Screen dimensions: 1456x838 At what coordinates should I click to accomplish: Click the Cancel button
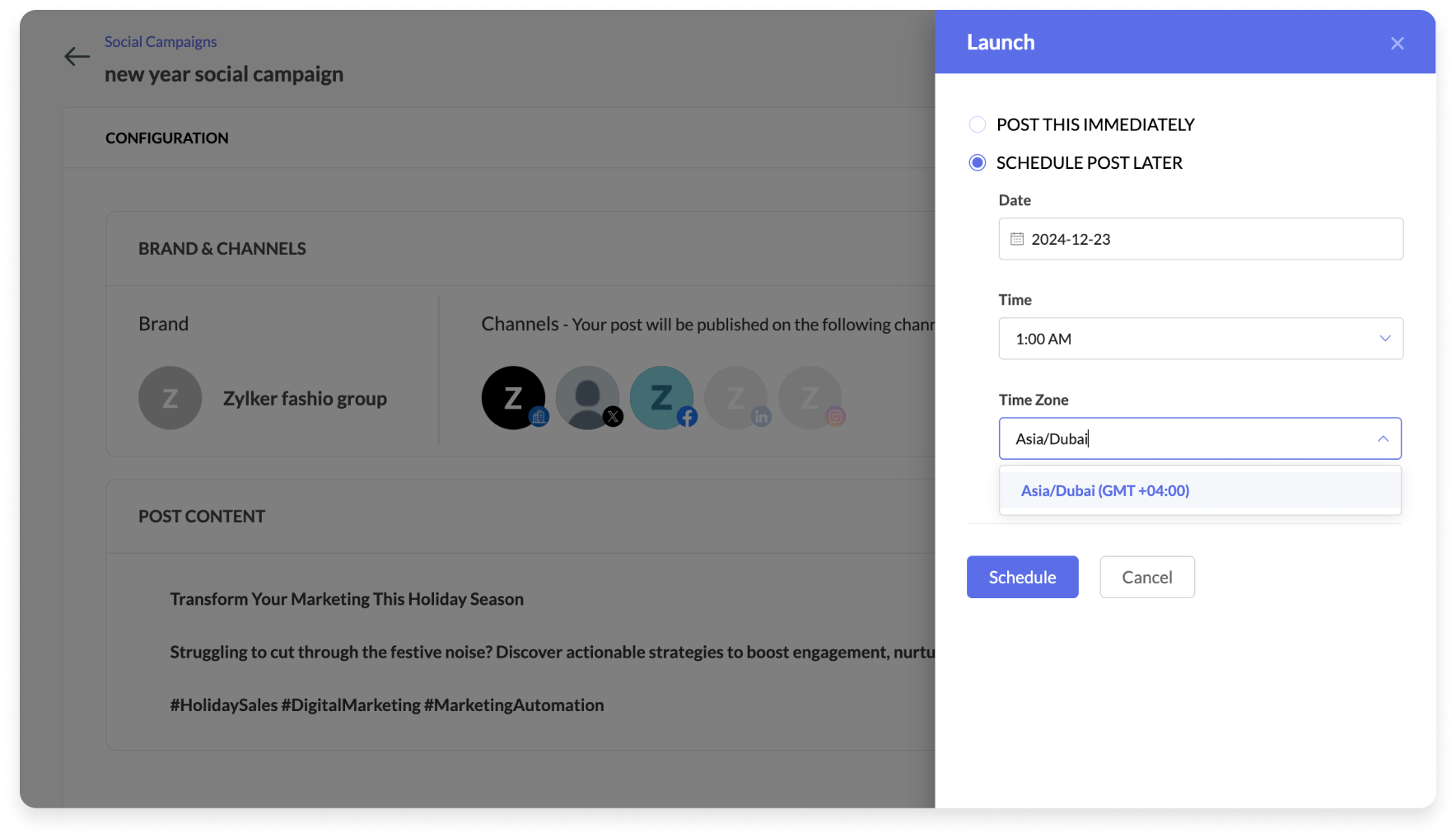[1146, 577]
